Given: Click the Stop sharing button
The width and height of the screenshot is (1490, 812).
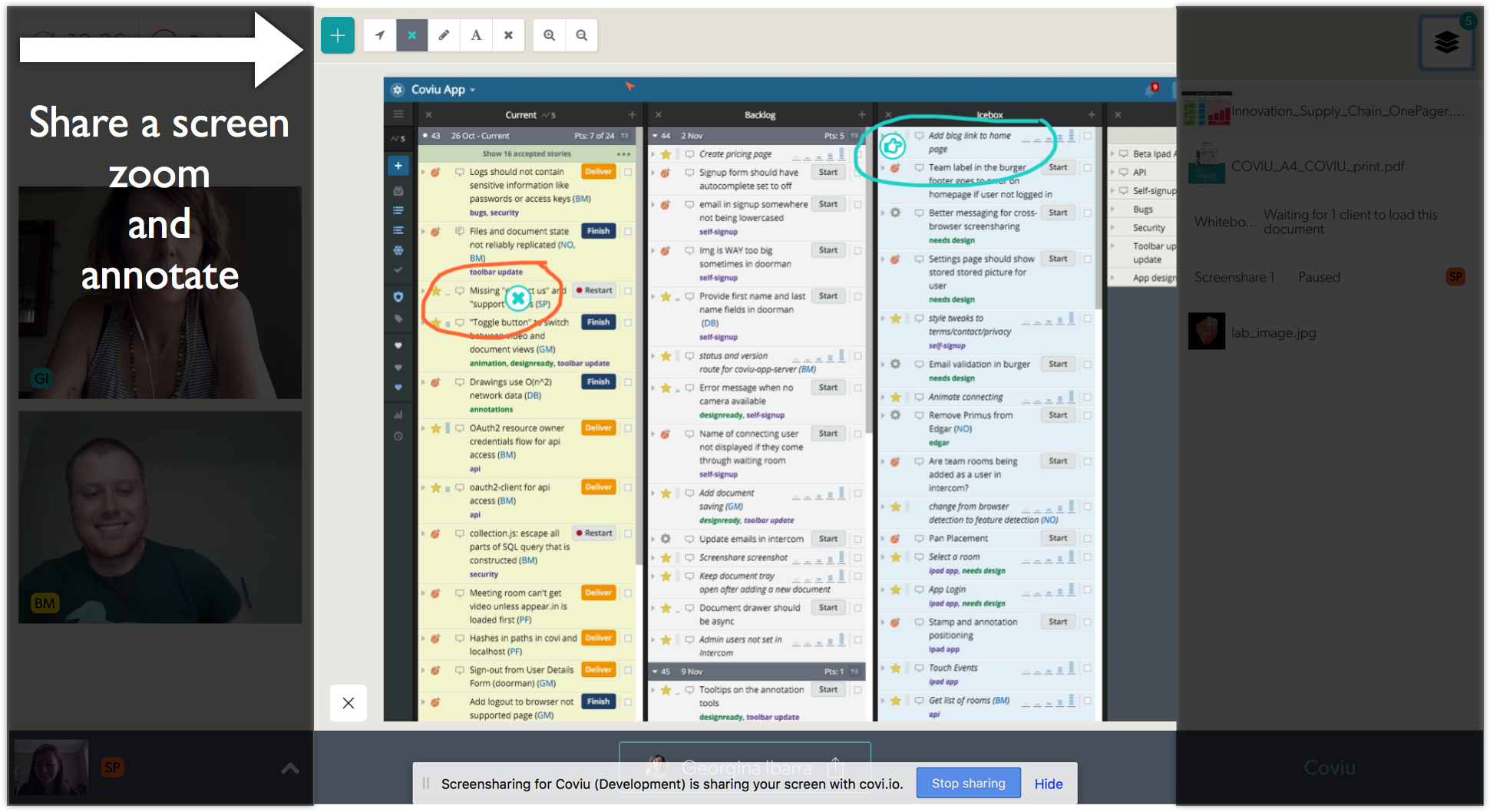Looking at the screenshot, I should 968,784.
